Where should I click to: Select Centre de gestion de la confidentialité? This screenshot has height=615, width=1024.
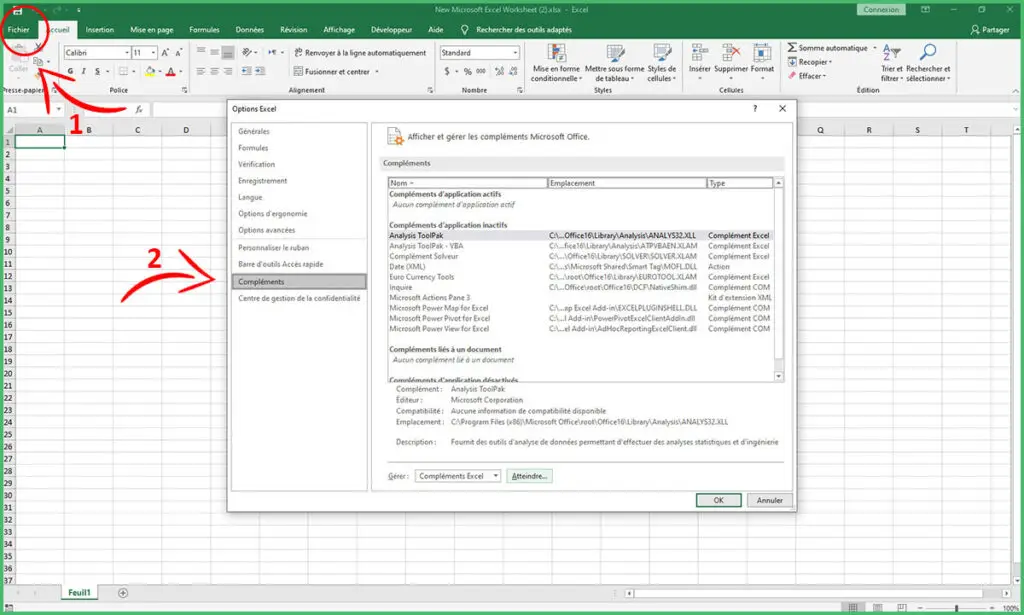pos(299,298)
